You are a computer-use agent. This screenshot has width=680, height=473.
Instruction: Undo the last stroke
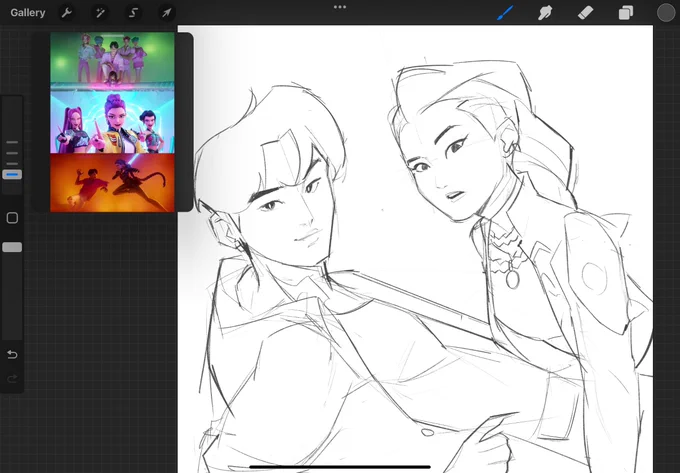tap(12, 355)
